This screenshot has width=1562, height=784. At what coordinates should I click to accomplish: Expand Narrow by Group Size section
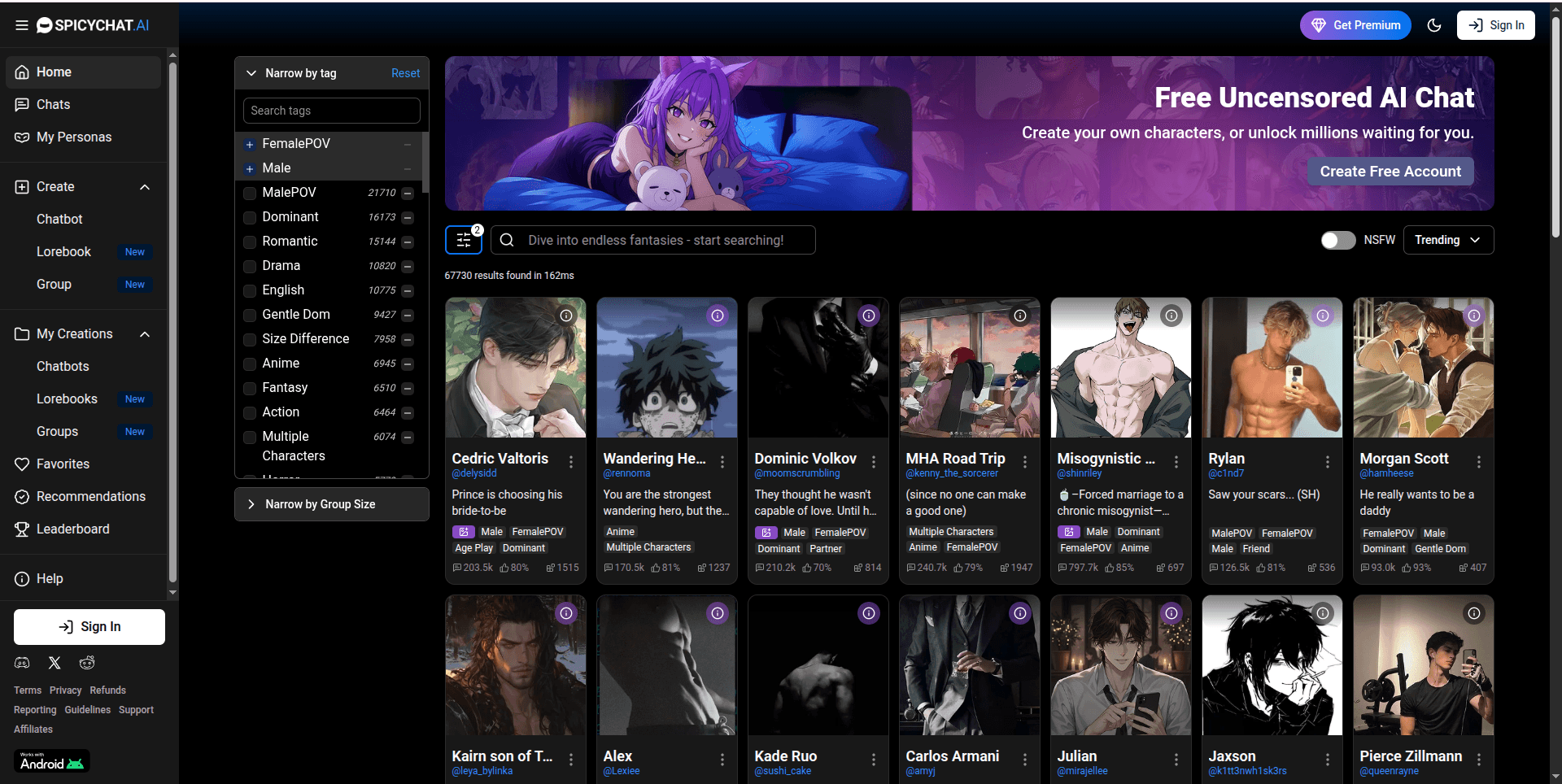point(331,504)
